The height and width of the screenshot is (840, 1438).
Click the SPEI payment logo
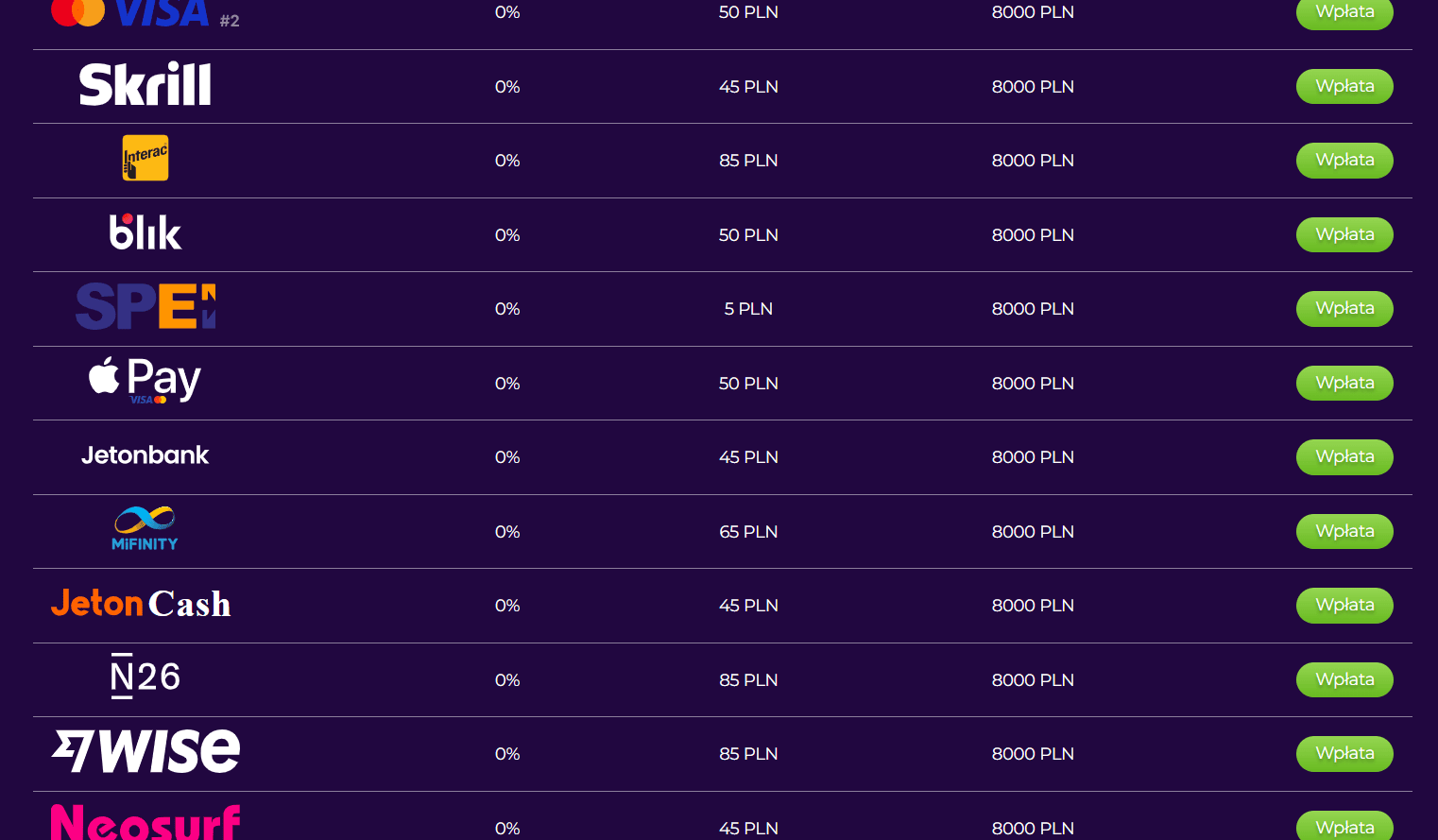146,307
